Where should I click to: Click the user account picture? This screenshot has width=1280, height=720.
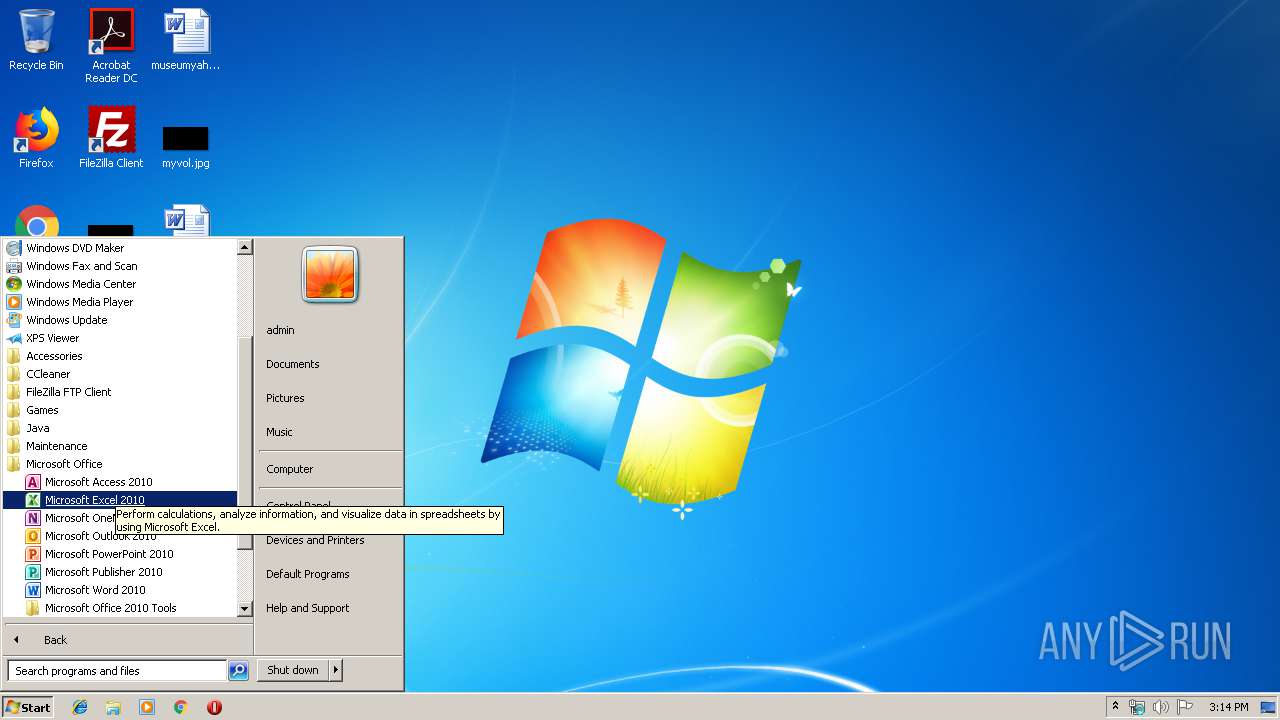click(x=330, y=274)
